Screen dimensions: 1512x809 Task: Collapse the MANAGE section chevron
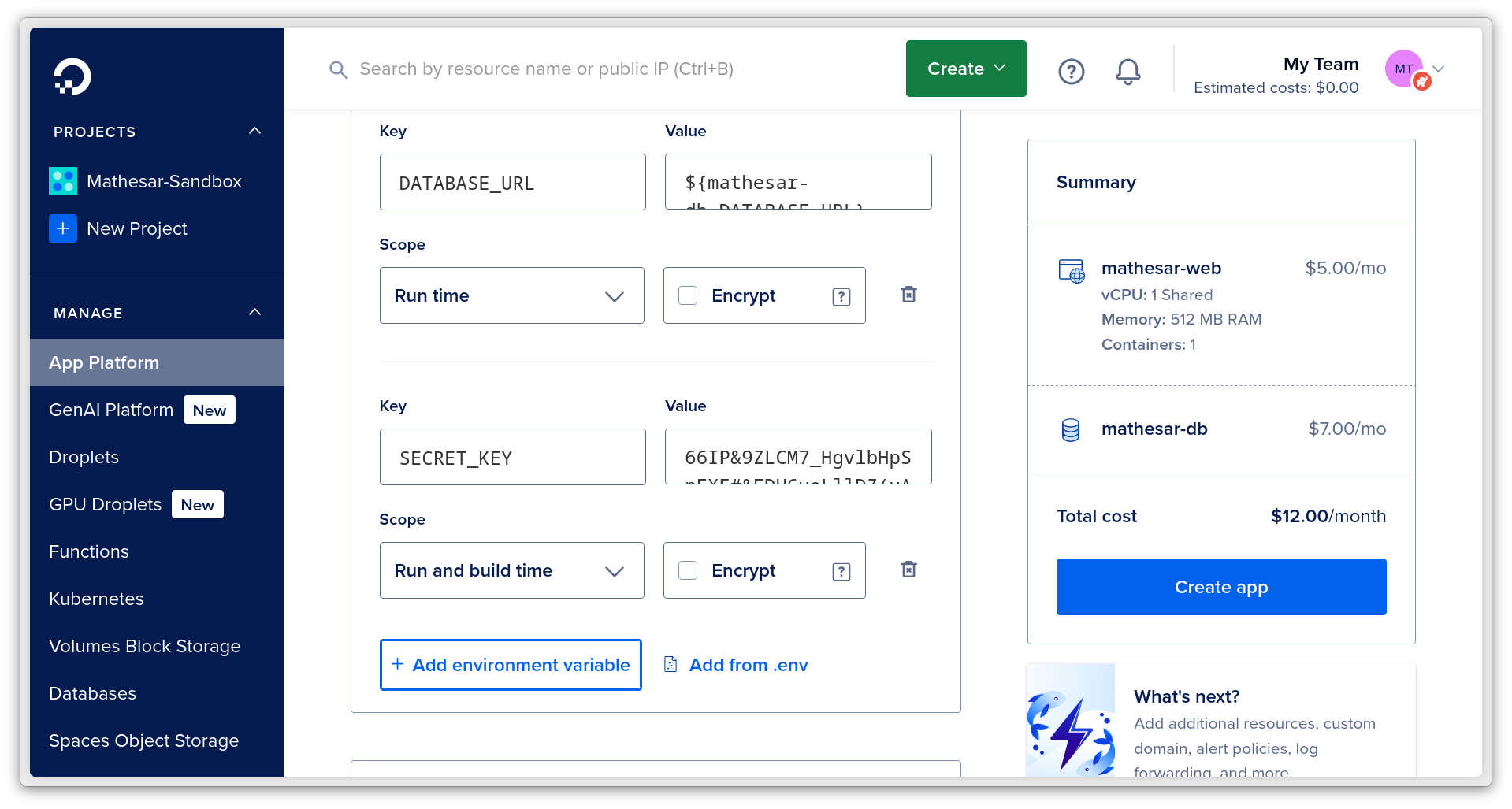point(254,311)
